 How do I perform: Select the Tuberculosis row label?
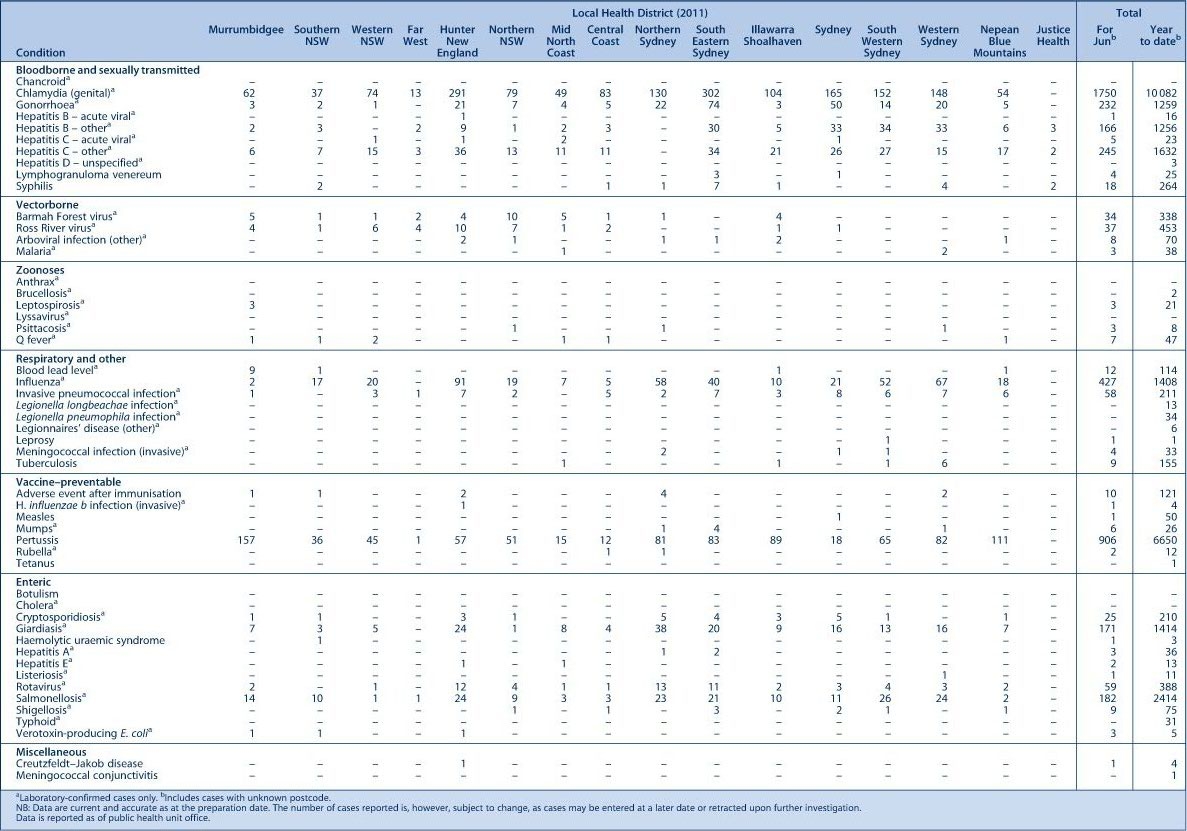click(x=46, y=463)
